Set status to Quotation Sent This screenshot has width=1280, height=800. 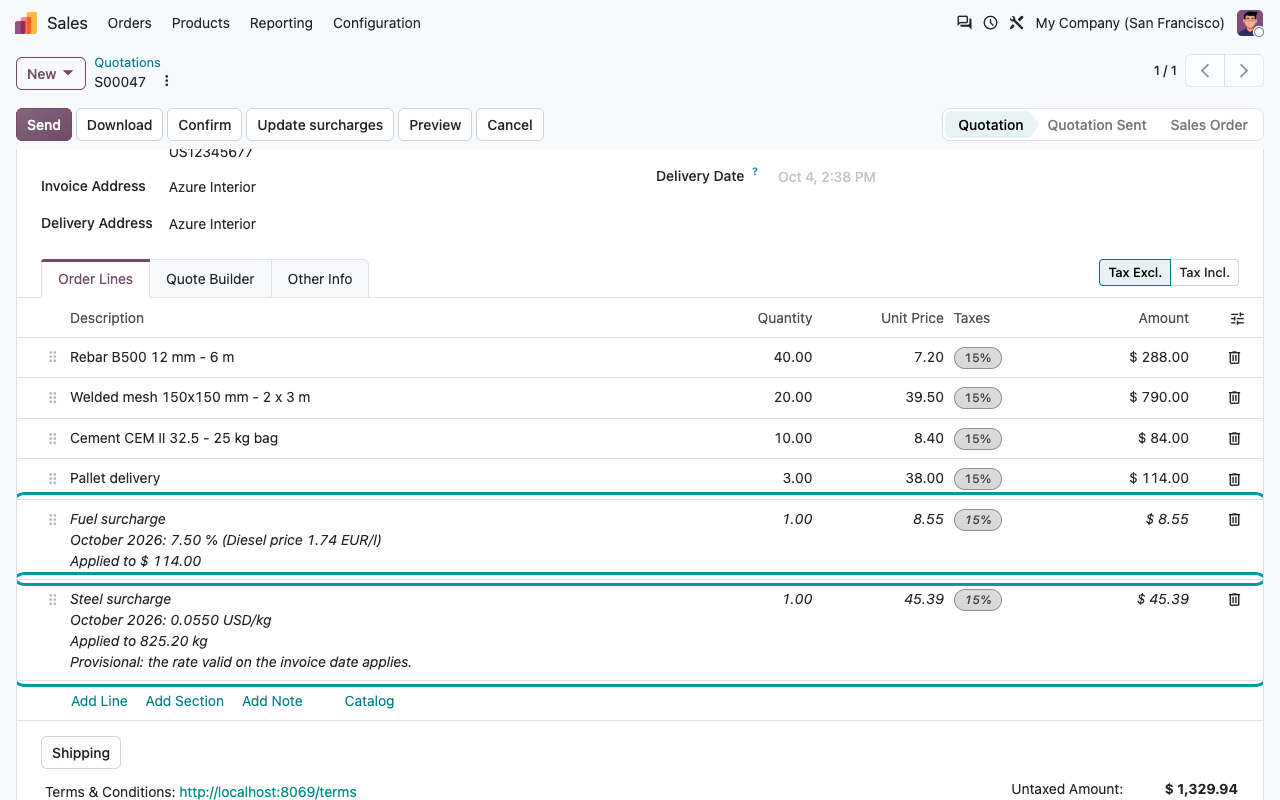(1097, 125)
